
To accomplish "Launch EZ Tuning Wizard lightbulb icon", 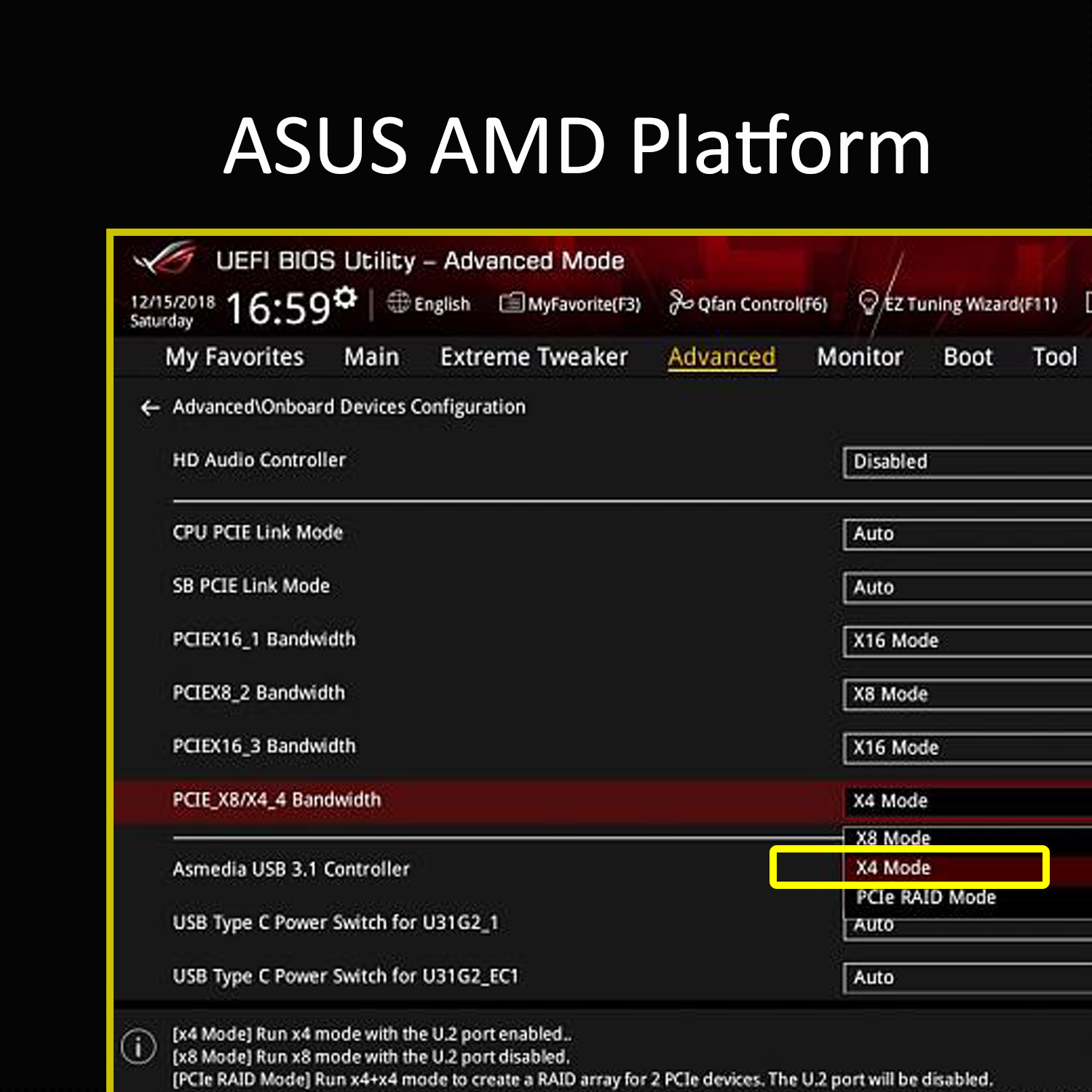I will [868, 302].
